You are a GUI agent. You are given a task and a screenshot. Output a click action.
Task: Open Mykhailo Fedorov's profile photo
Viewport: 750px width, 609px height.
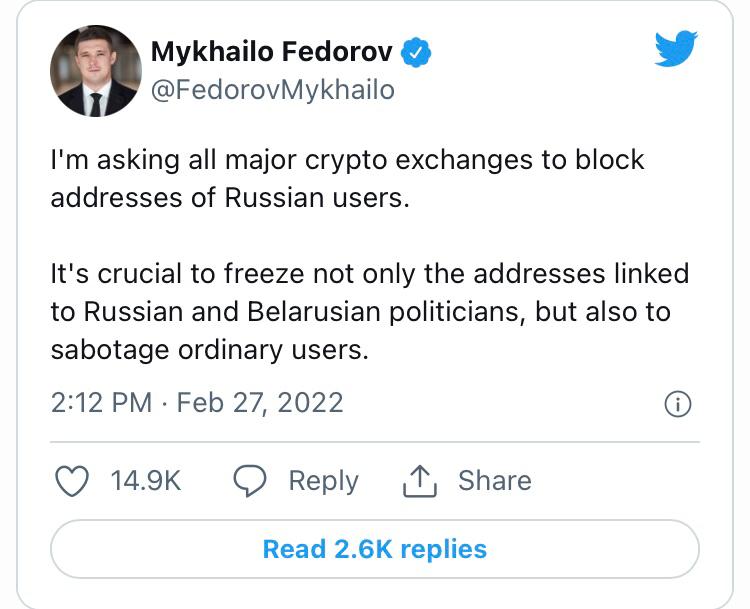pyautogui.click(x=93, y=70)
